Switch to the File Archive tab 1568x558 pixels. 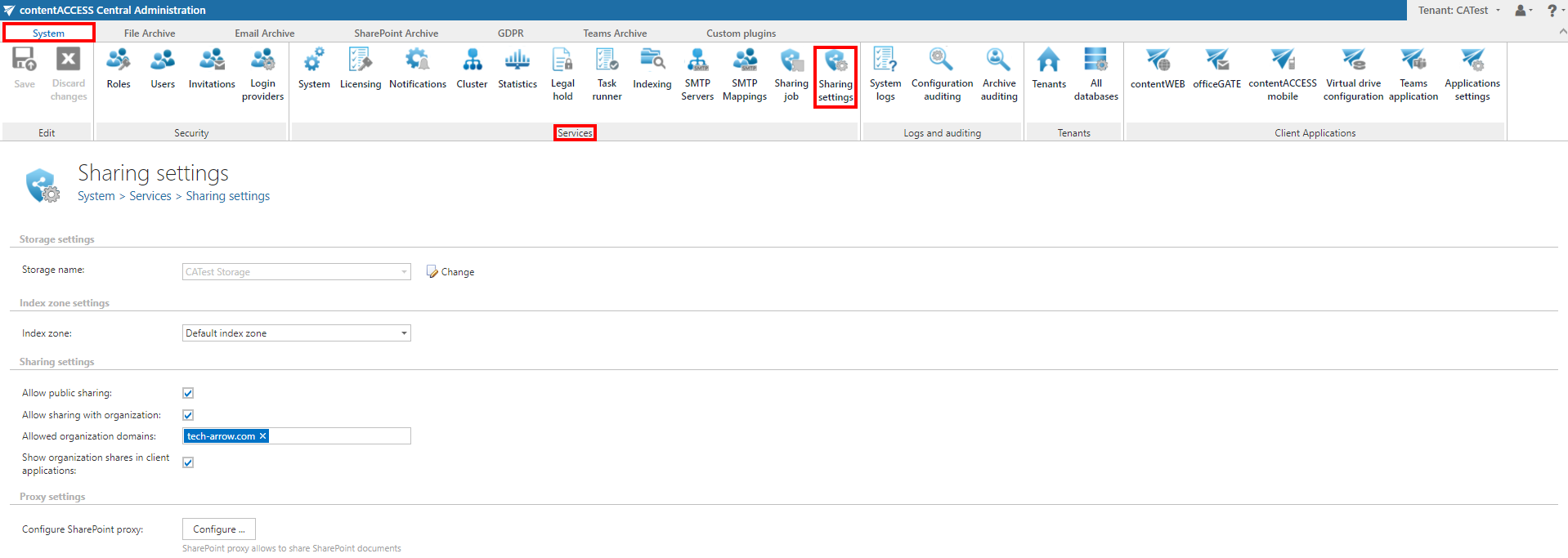tap(150, 33)
